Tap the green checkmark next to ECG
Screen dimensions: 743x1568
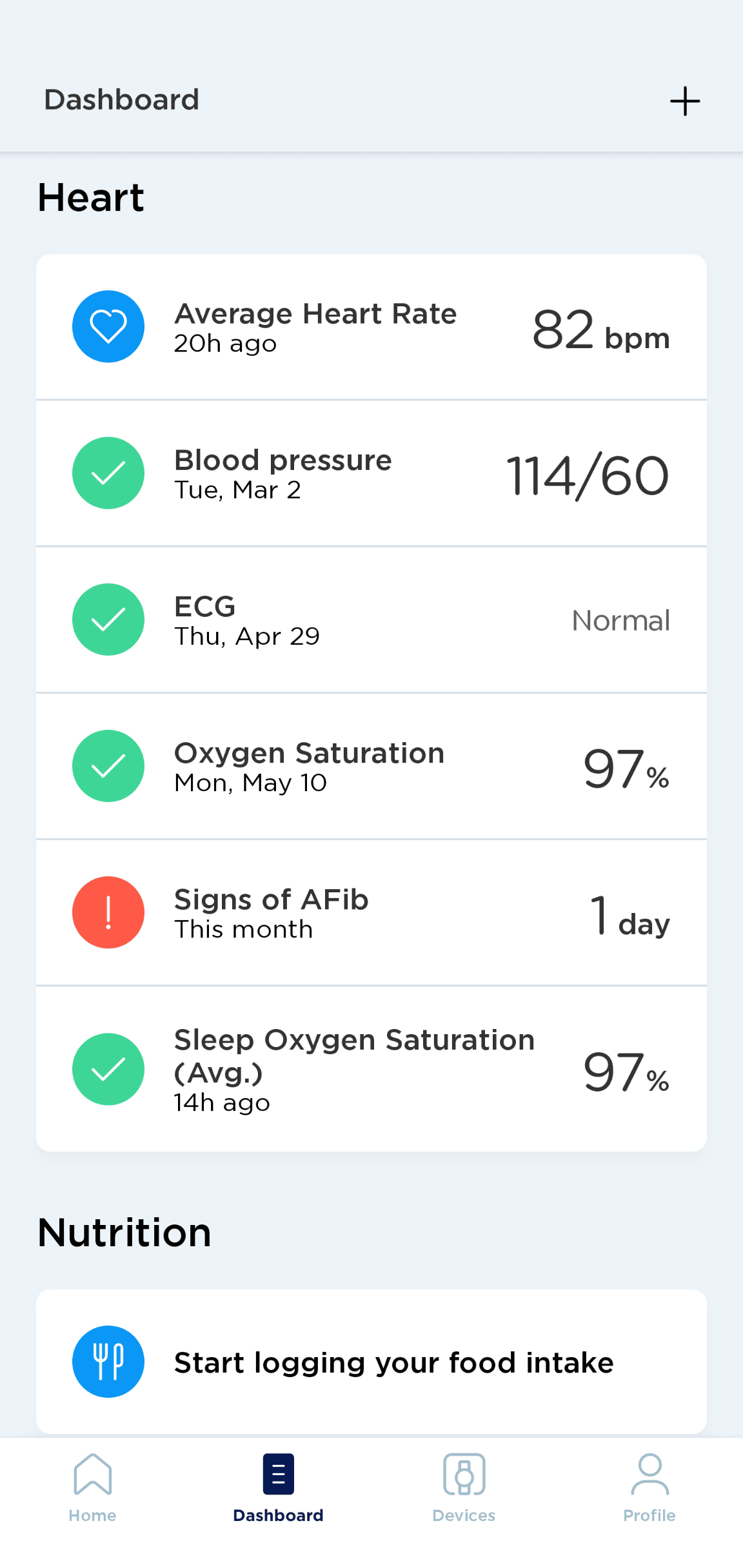tap(108, 620)
